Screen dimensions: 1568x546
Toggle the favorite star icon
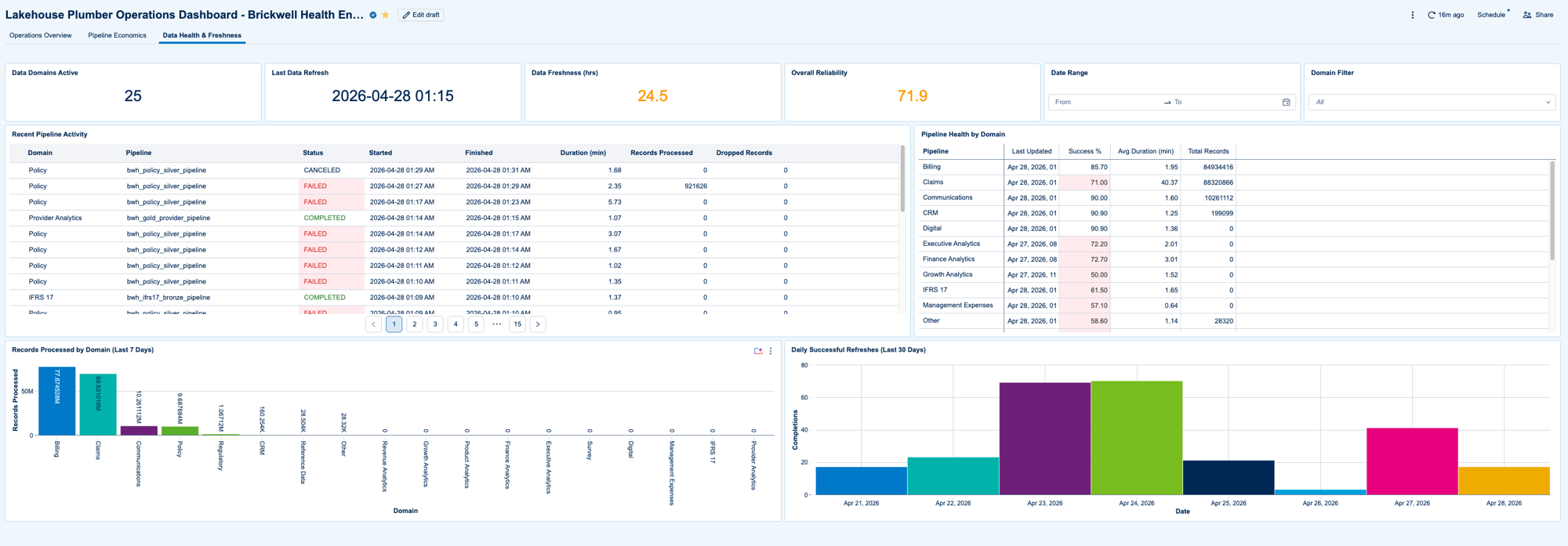click(386, 15)
